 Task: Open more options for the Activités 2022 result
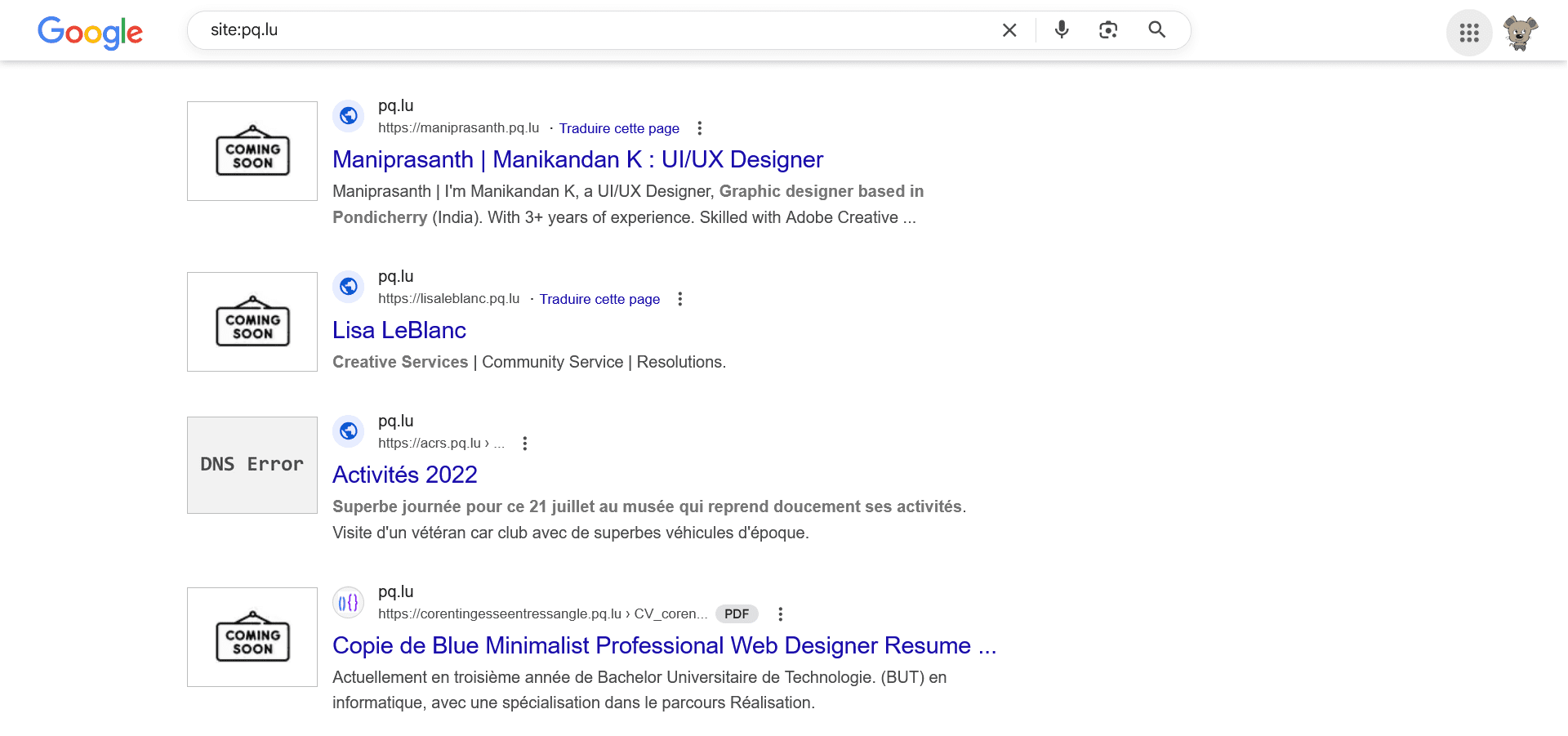[524, 444]
